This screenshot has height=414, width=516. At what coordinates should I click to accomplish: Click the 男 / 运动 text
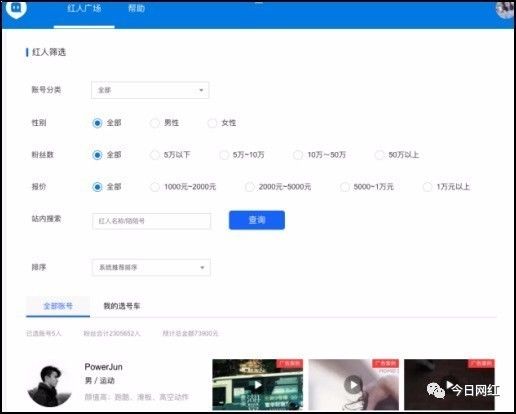click(100, 381)
